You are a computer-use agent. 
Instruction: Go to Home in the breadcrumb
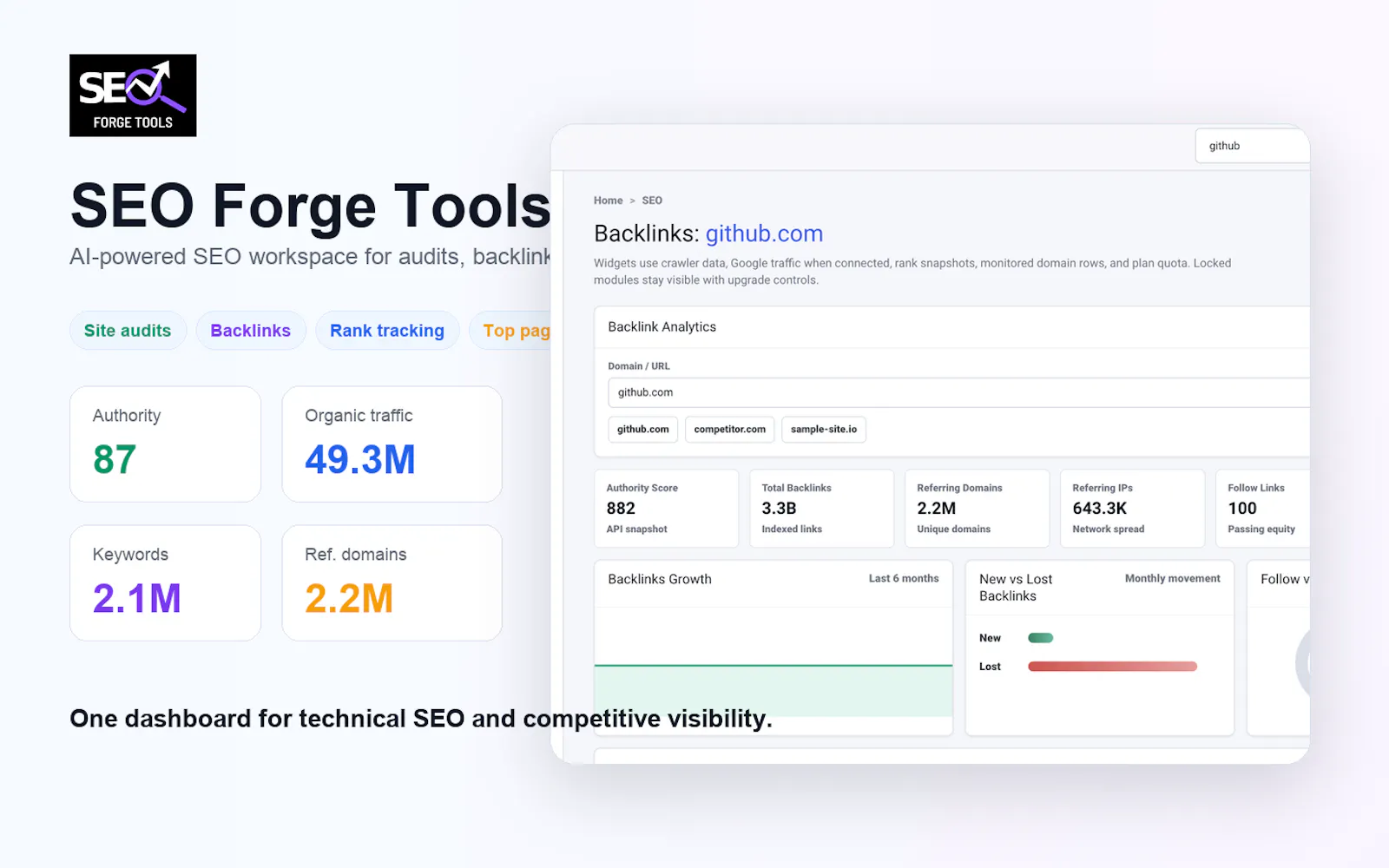click(608, 201)
